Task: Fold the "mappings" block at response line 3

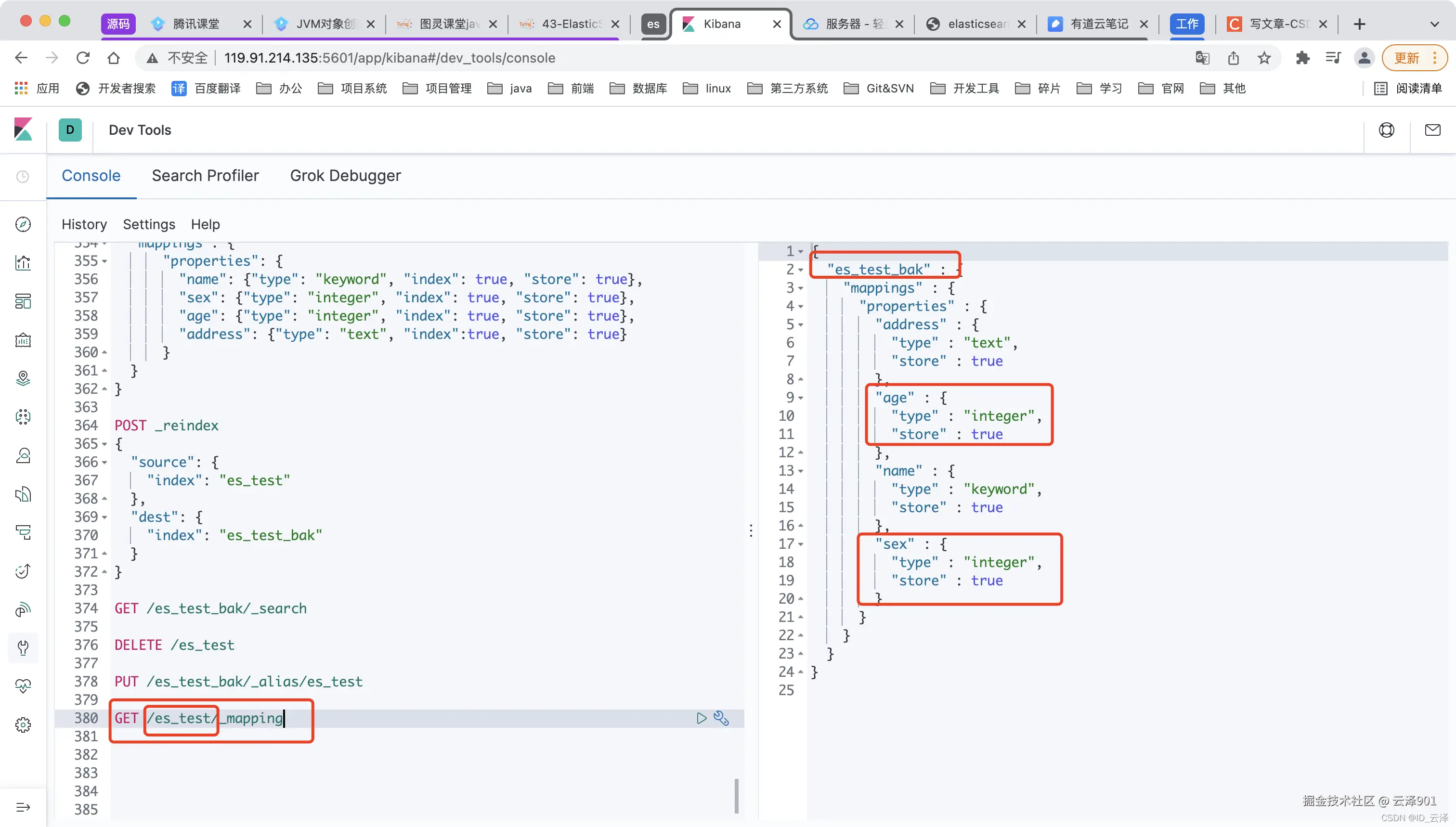Action: pos(800,288)
